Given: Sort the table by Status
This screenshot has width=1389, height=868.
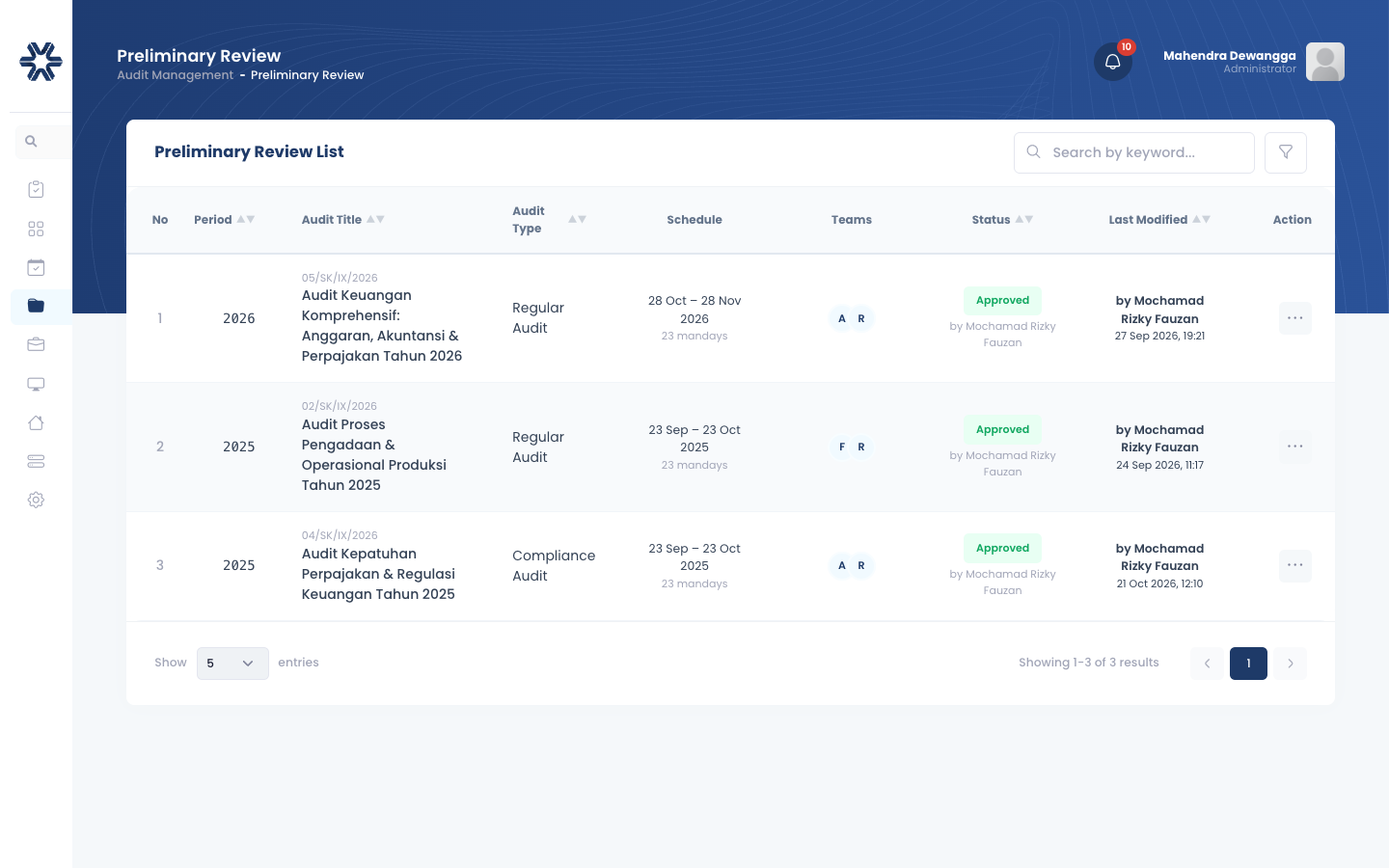Looking at the screenshot, I should click(1024, 220).
